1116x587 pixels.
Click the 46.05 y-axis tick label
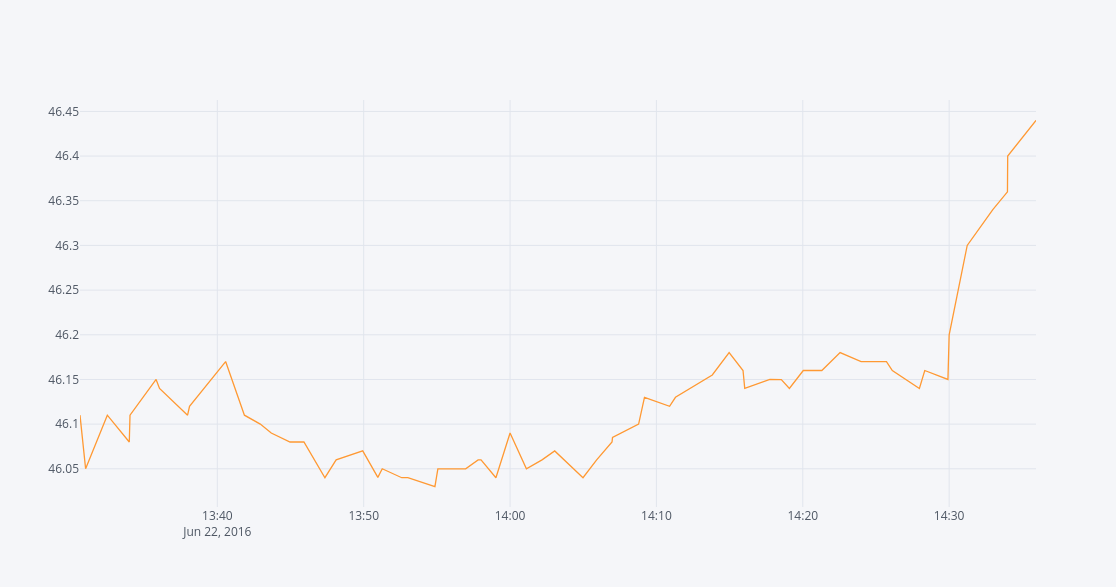click(63, 469)
